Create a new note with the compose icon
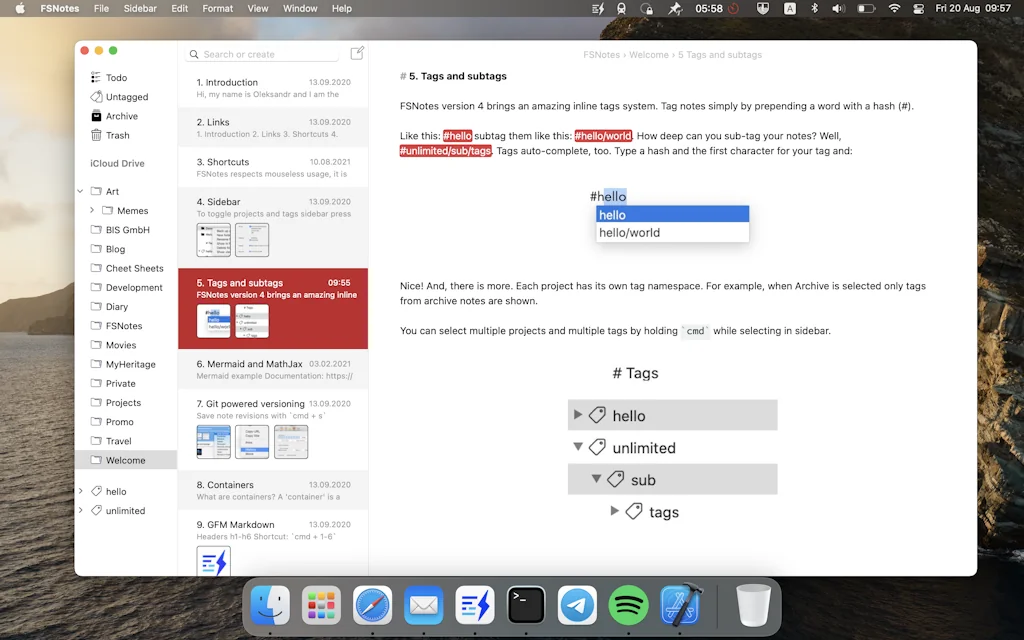Image resolution: width=1024 pixels, height=640 pixels. coord(357,53)
